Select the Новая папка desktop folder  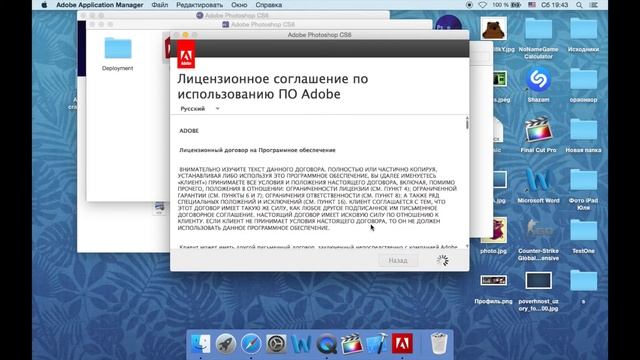pos(583,135)
